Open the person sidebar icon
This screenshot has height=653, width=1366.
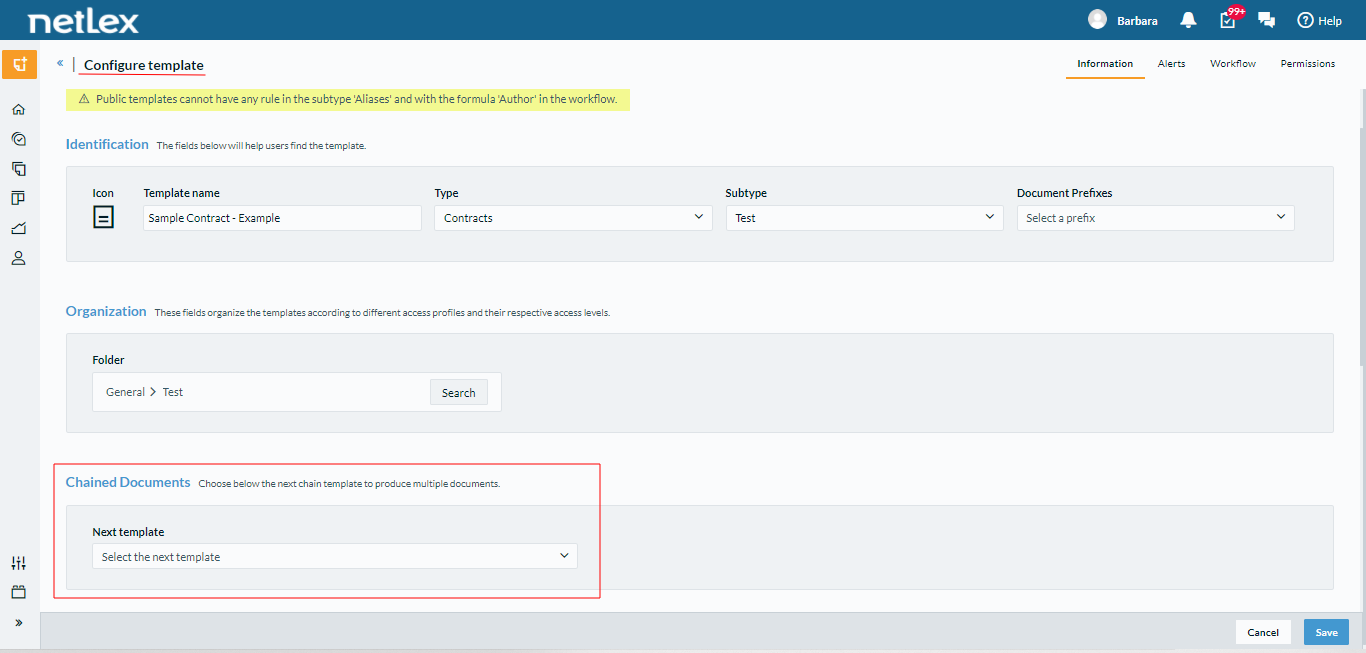(x=18, y=258)
